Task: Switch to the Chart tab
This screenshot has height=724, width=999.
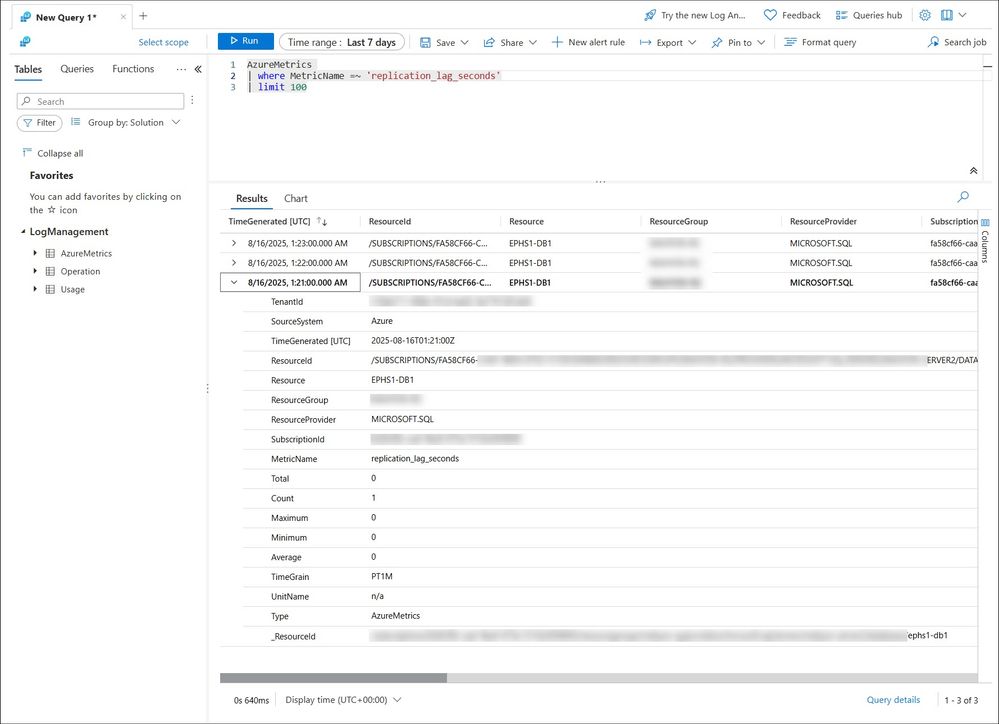Action: pyautogui.click(x=296, y=198)
